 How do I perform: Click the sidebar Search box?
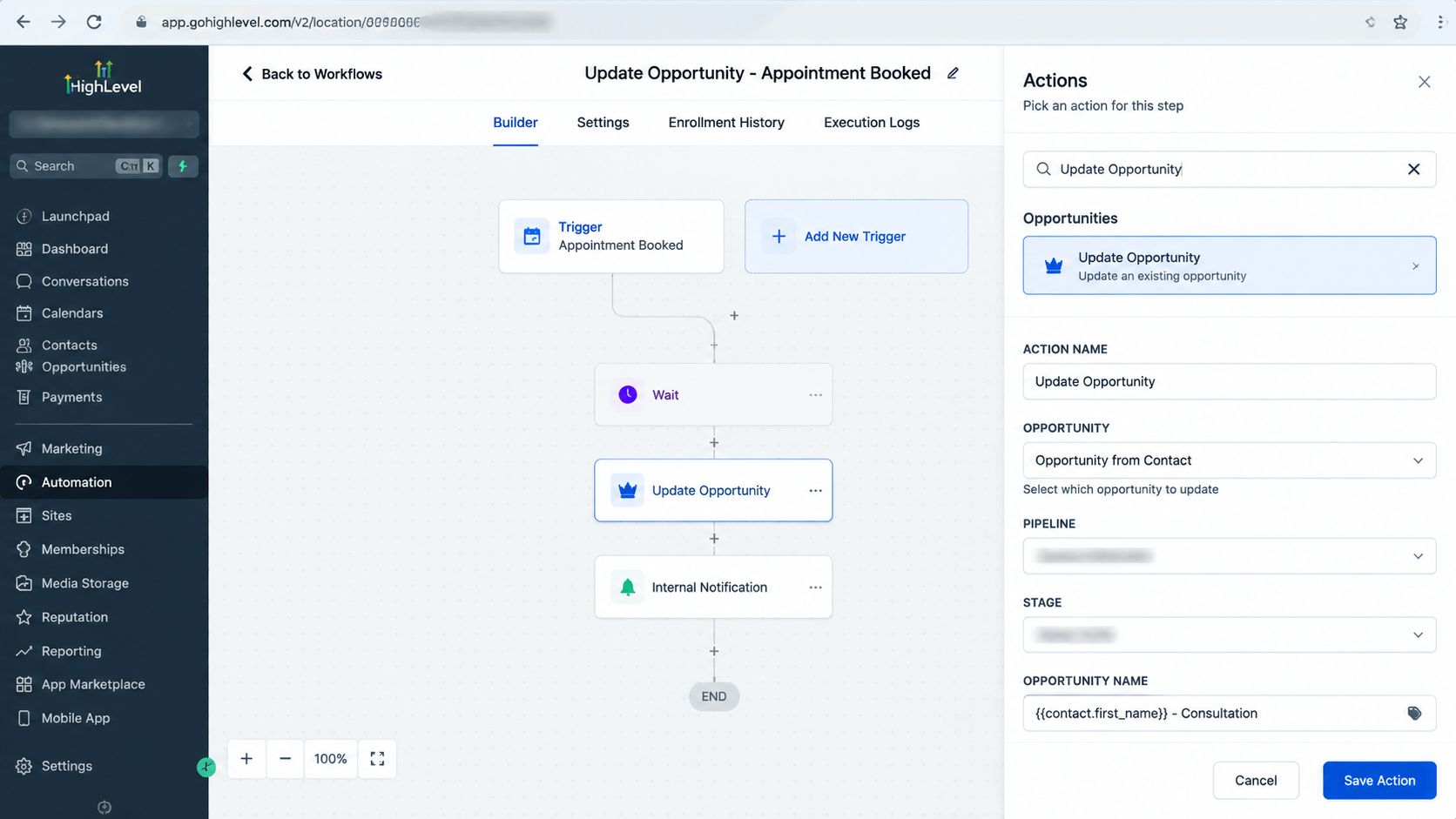click(x=85, y=165)
